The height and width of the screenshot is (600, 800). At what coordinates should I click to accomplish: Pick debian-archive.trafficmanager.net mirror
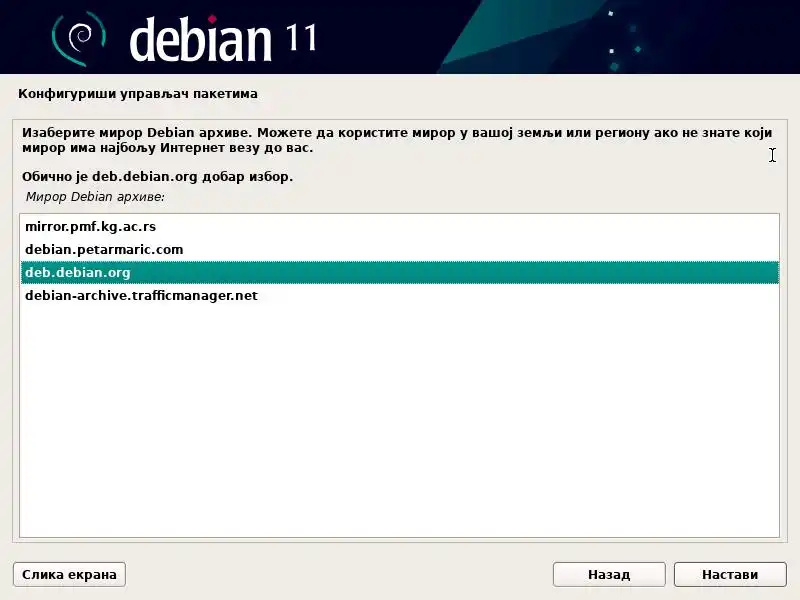pyautogui.click(x=399, y=295)
